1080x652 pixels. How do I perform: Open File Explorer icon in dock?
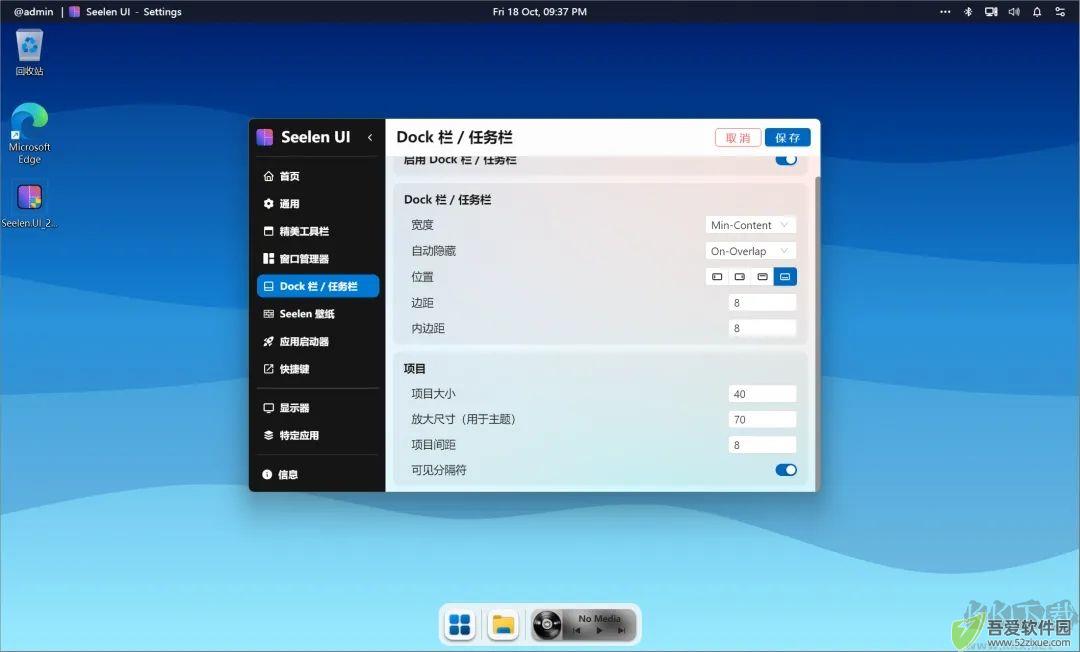pos(503,625)
